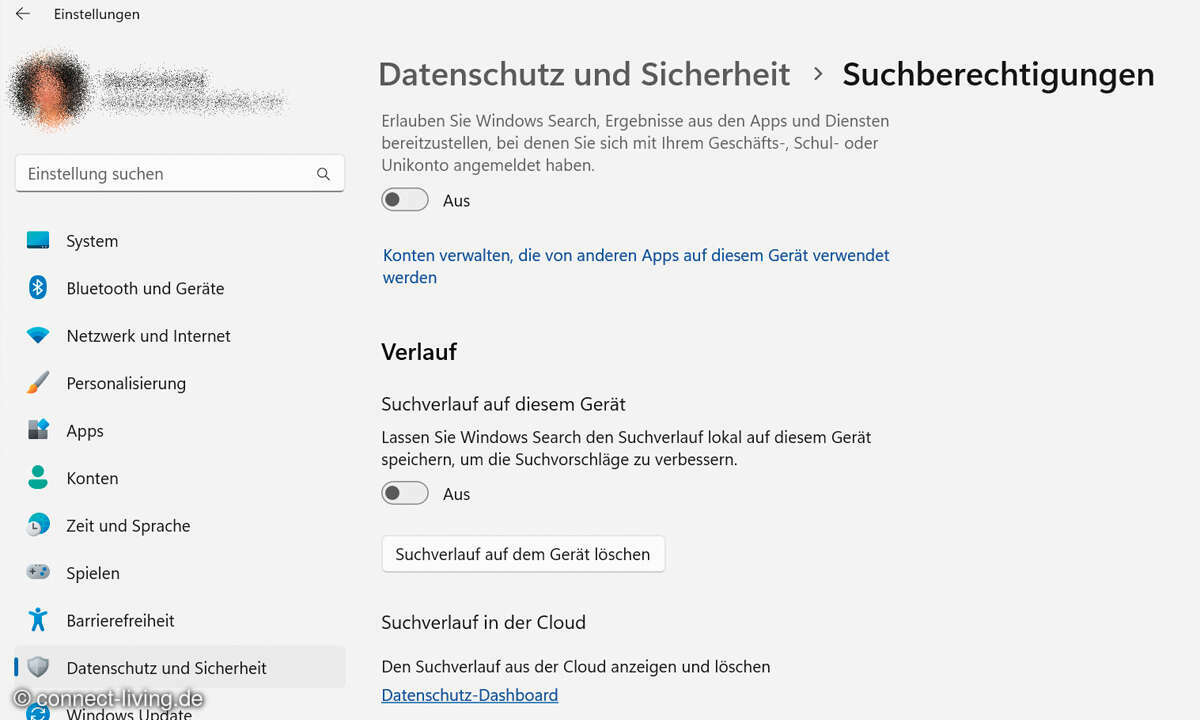Open the Datenschutz-Dashboard link
This screenshot has width=1200, height=720.
(x=470, y=695)
